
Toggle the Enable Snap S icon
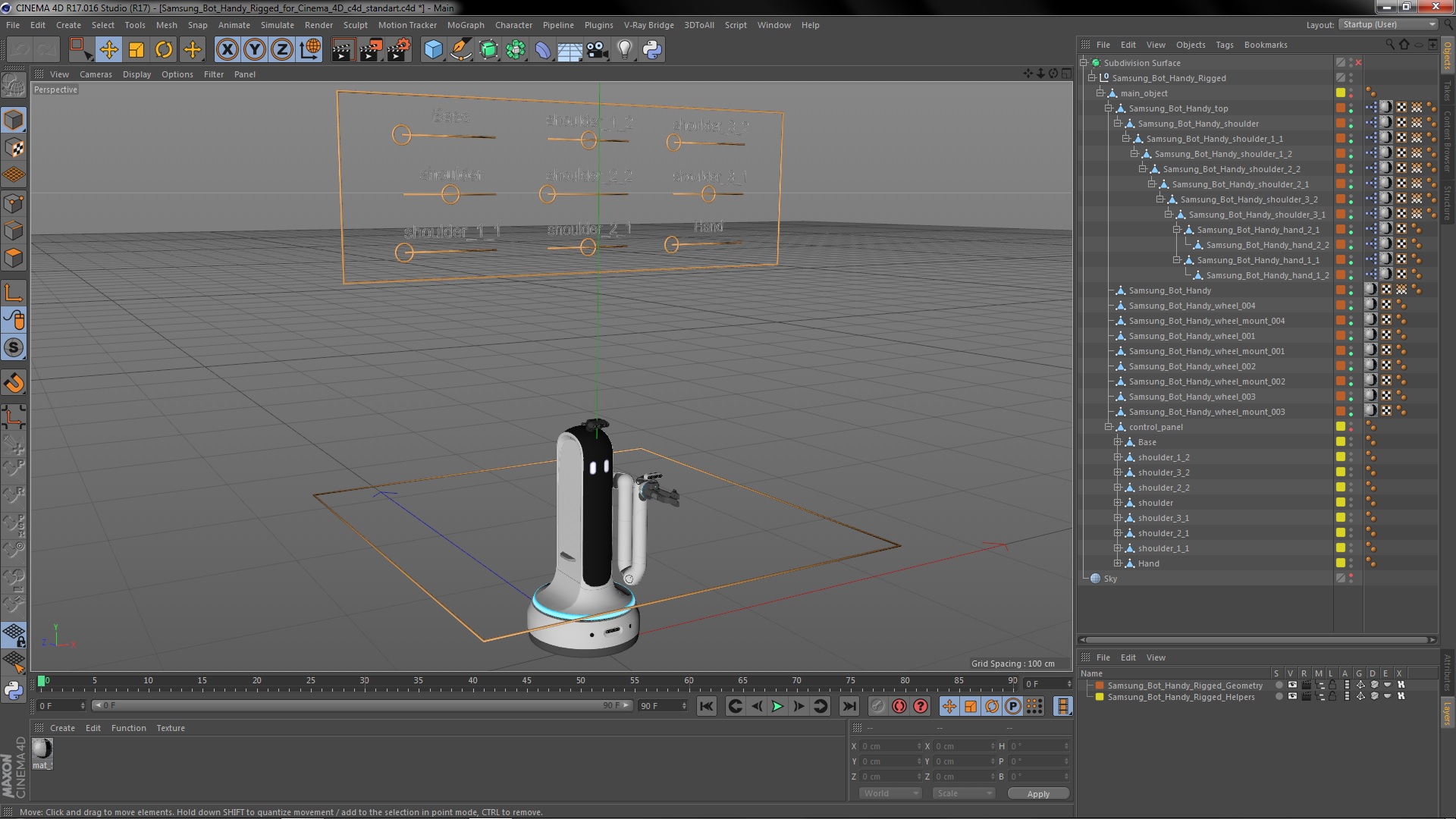[14, 348]
